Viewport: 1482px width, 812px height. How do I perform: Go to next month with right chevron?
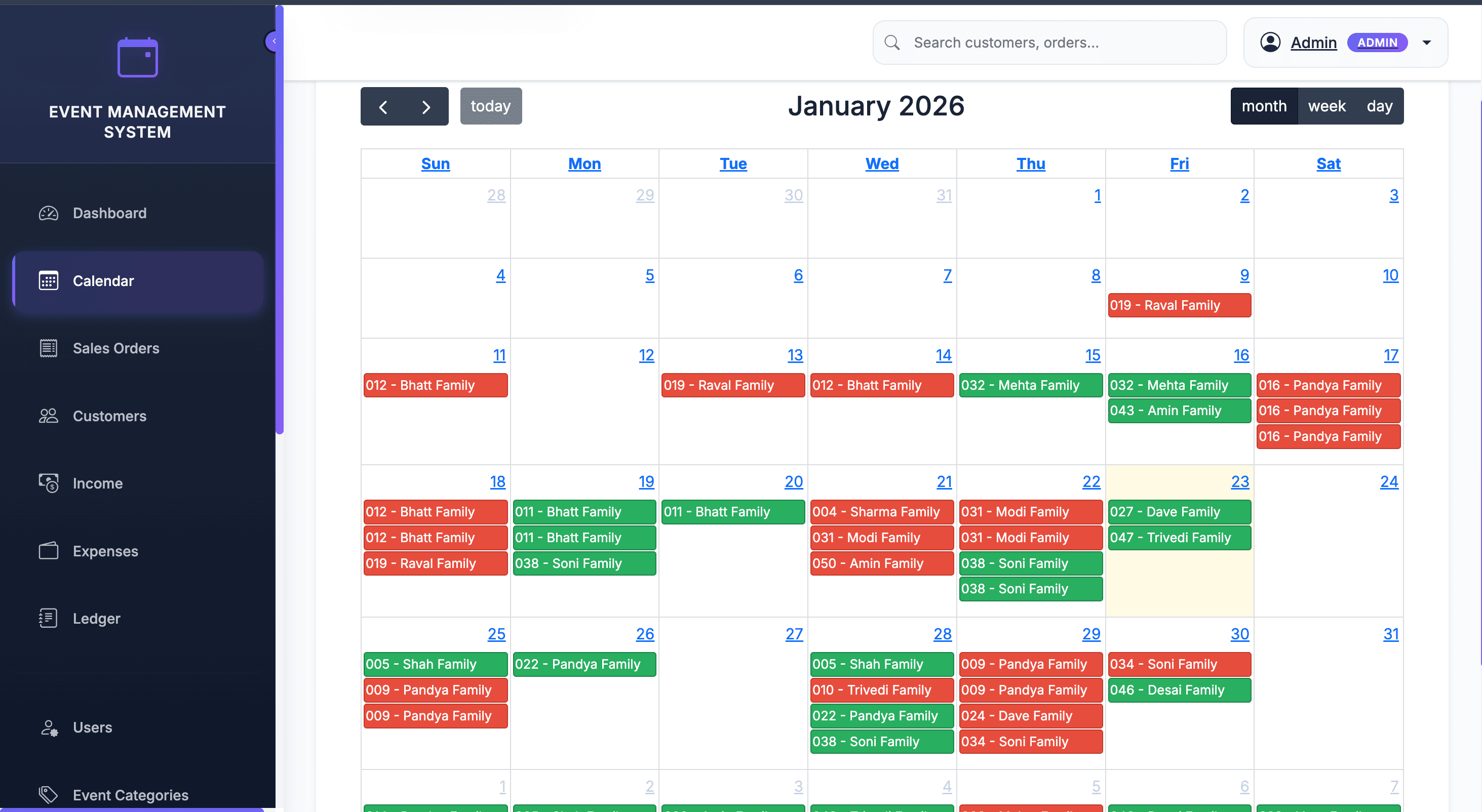point(426,107)
